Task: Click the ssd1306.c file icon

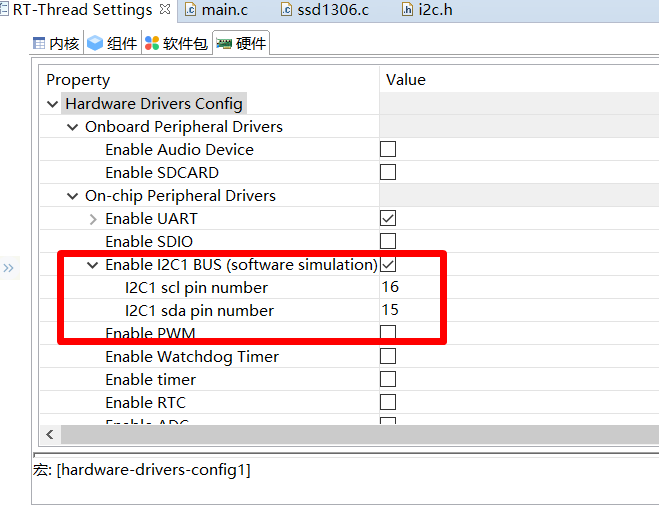Action: coord(286,9)
